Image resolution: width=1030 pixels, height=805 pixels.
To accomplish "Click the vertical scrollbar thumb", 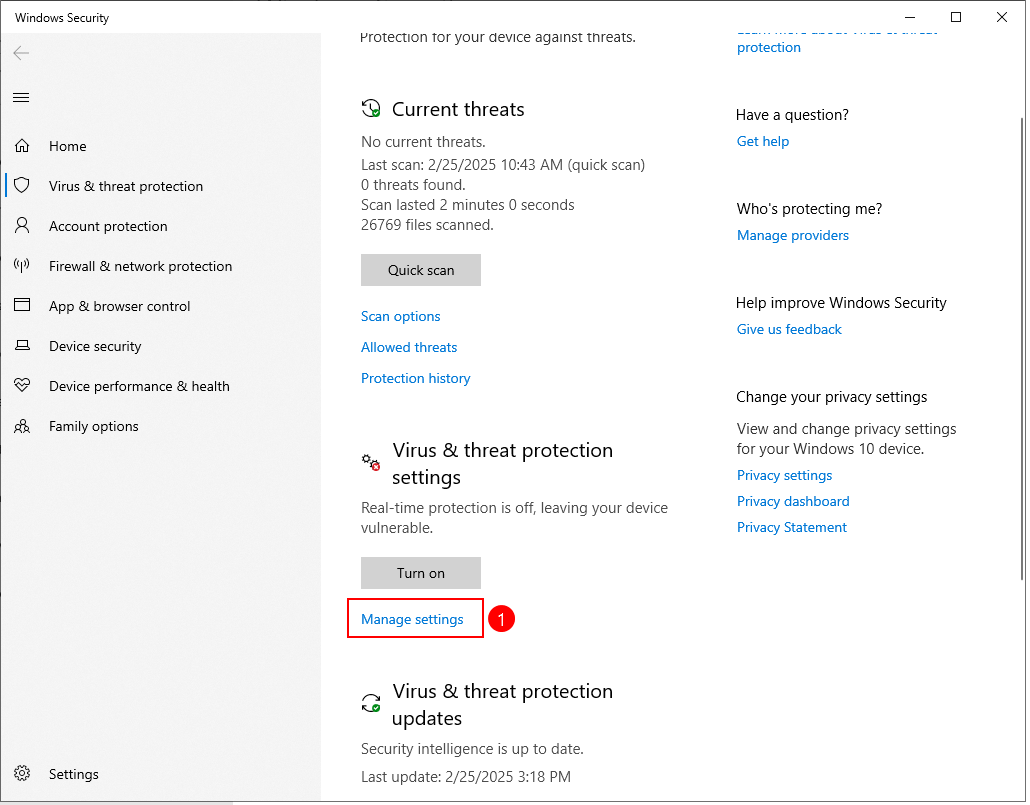I will pyautogui.click(x=1021, y=348).
